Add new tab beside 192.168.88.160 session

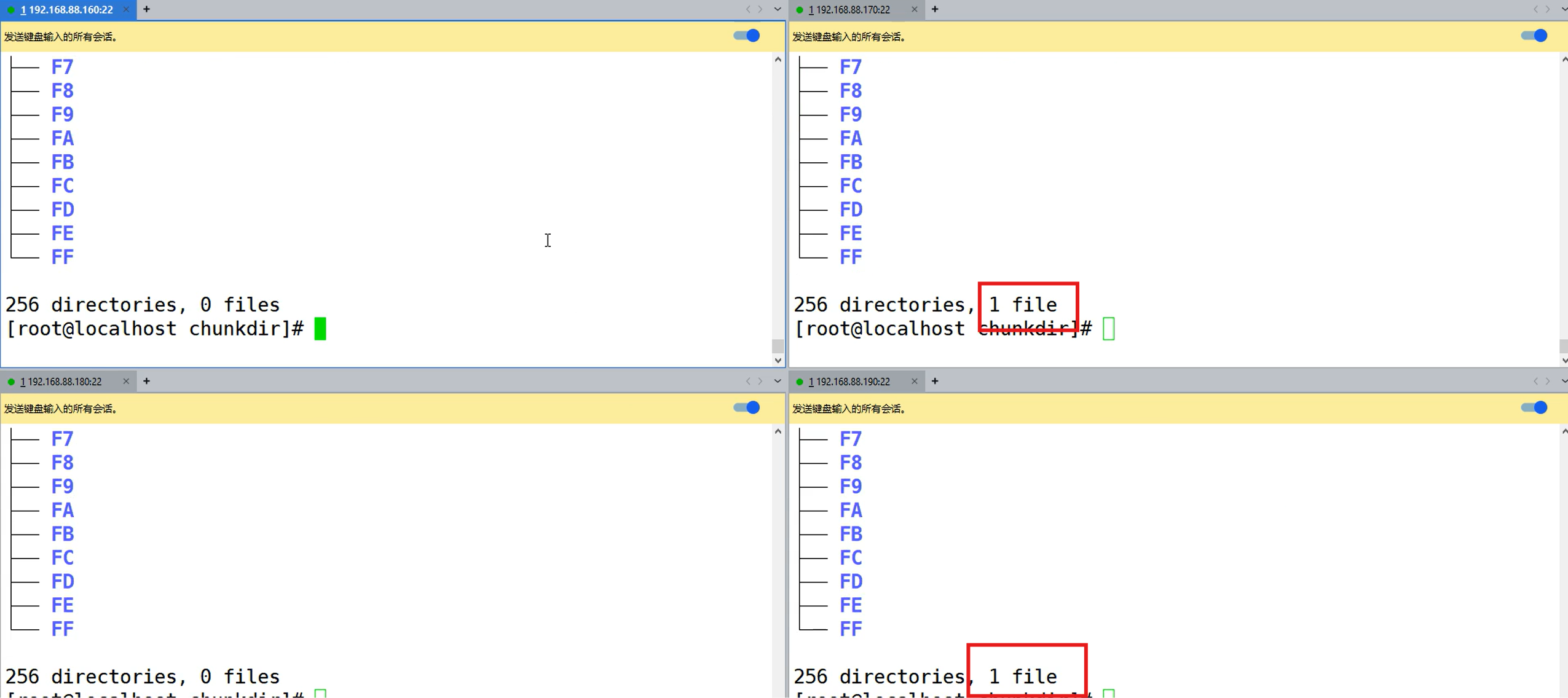(146, 9)
